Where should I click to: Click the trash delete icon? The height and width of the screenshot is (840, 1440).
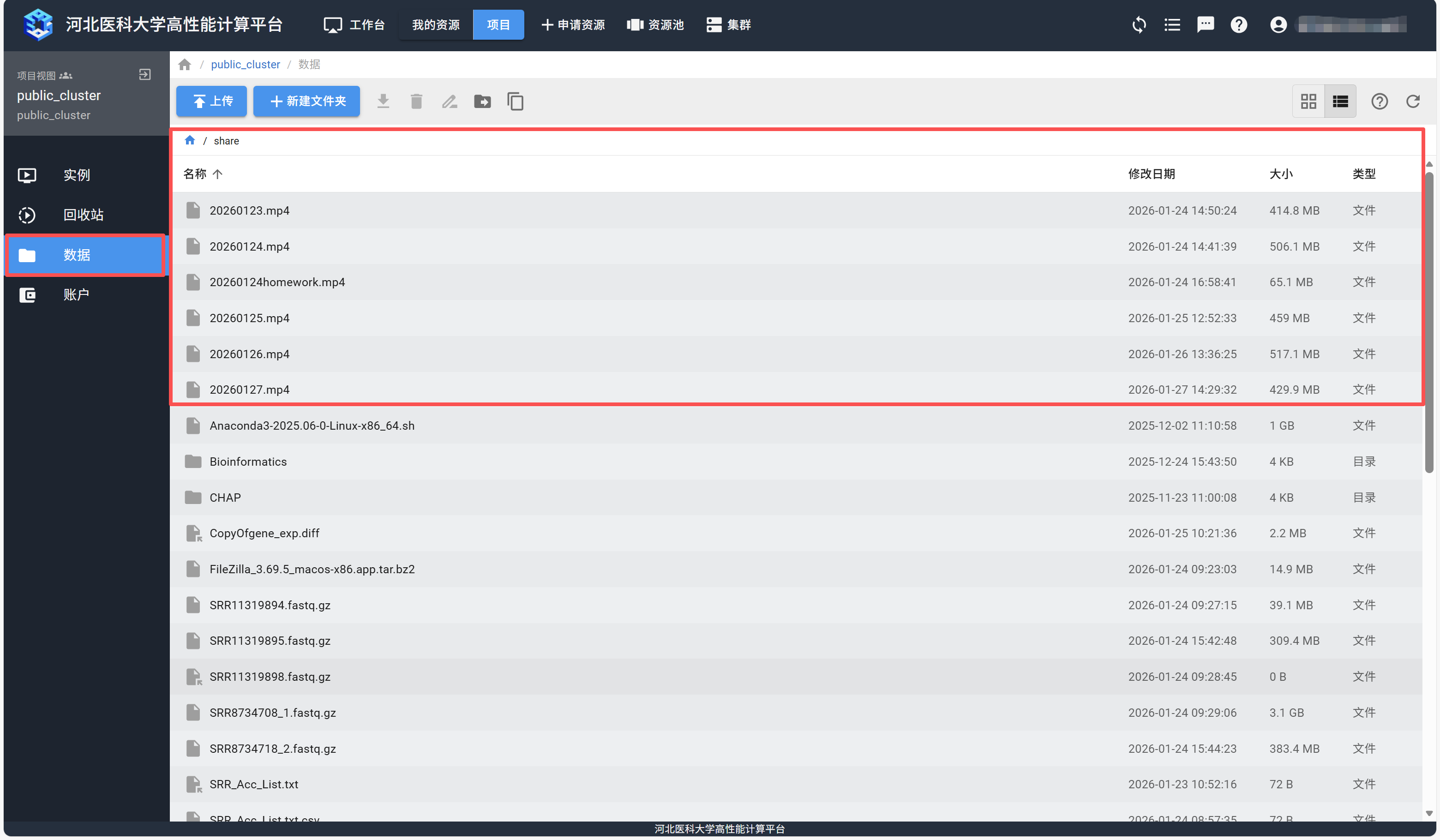tap(416, 102)
